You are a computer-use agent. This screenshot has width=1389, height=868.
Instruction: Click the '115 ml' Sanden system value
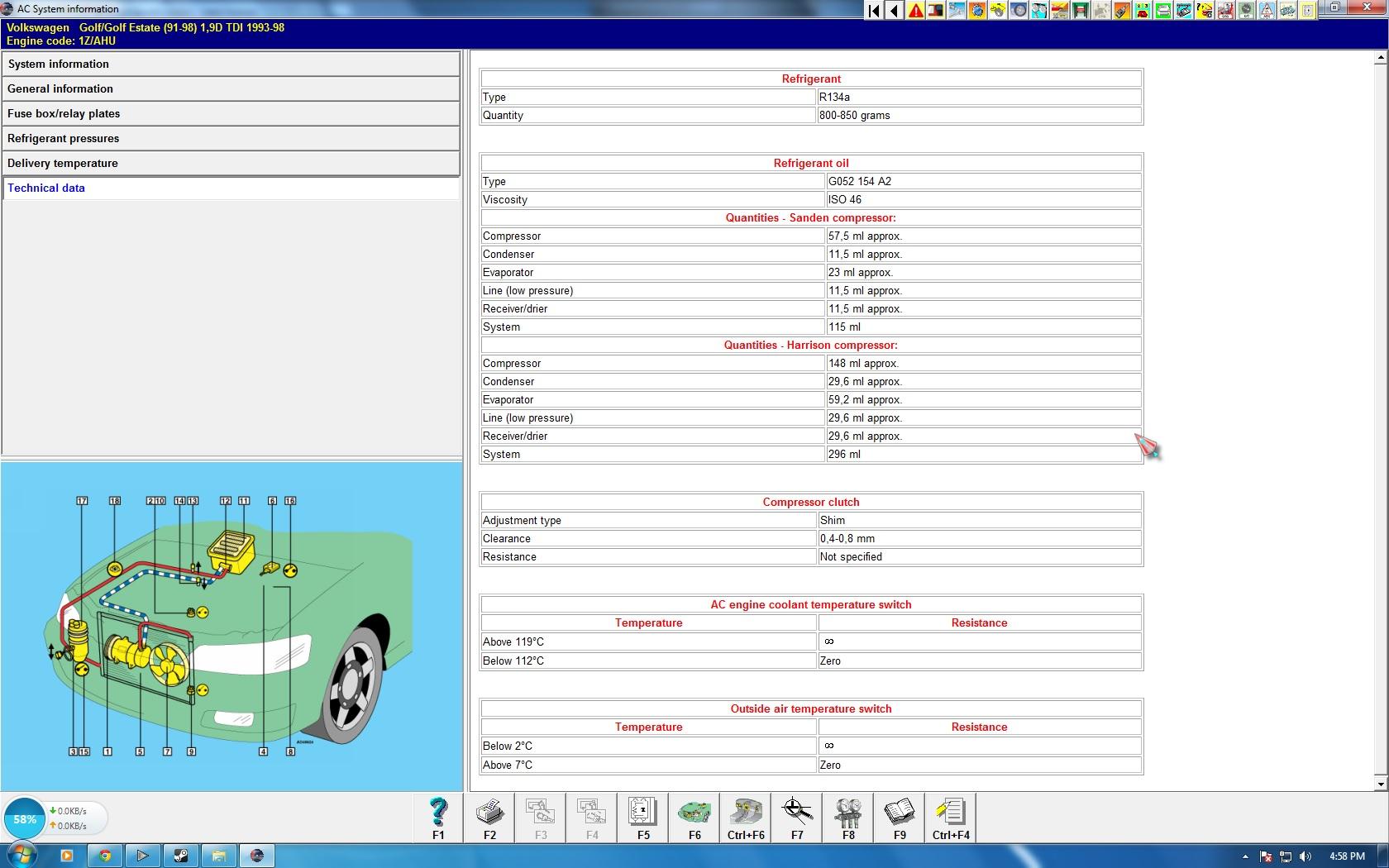pos(844,327)
